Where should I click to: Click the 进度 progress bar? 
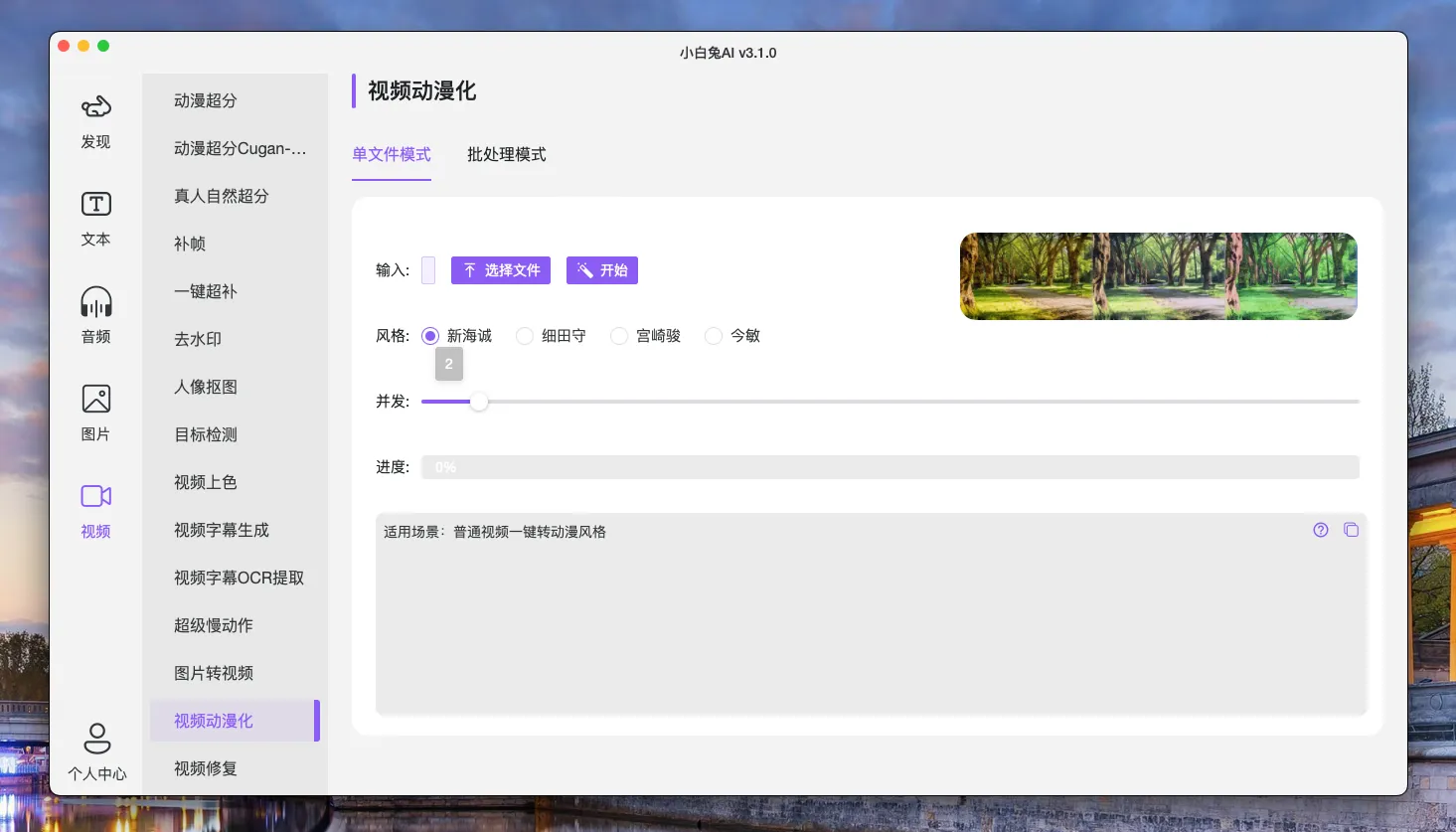[x=890, y=467]
